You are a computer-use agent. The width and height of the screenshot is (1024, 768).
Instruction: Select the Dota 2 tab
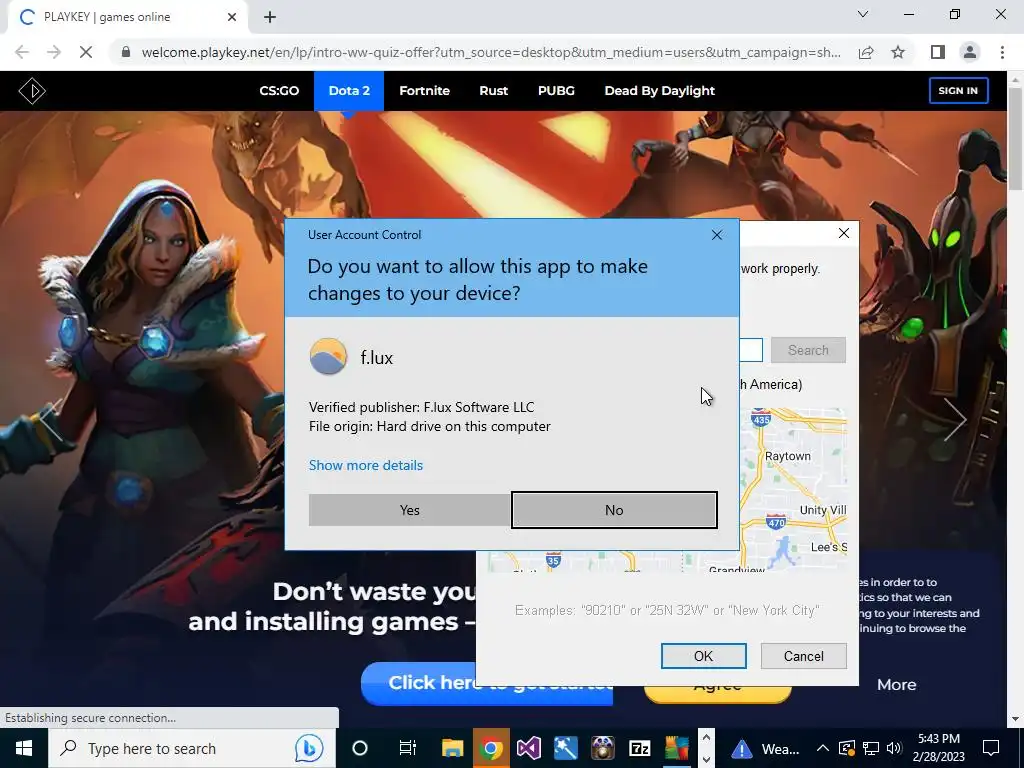coord(349,91)
